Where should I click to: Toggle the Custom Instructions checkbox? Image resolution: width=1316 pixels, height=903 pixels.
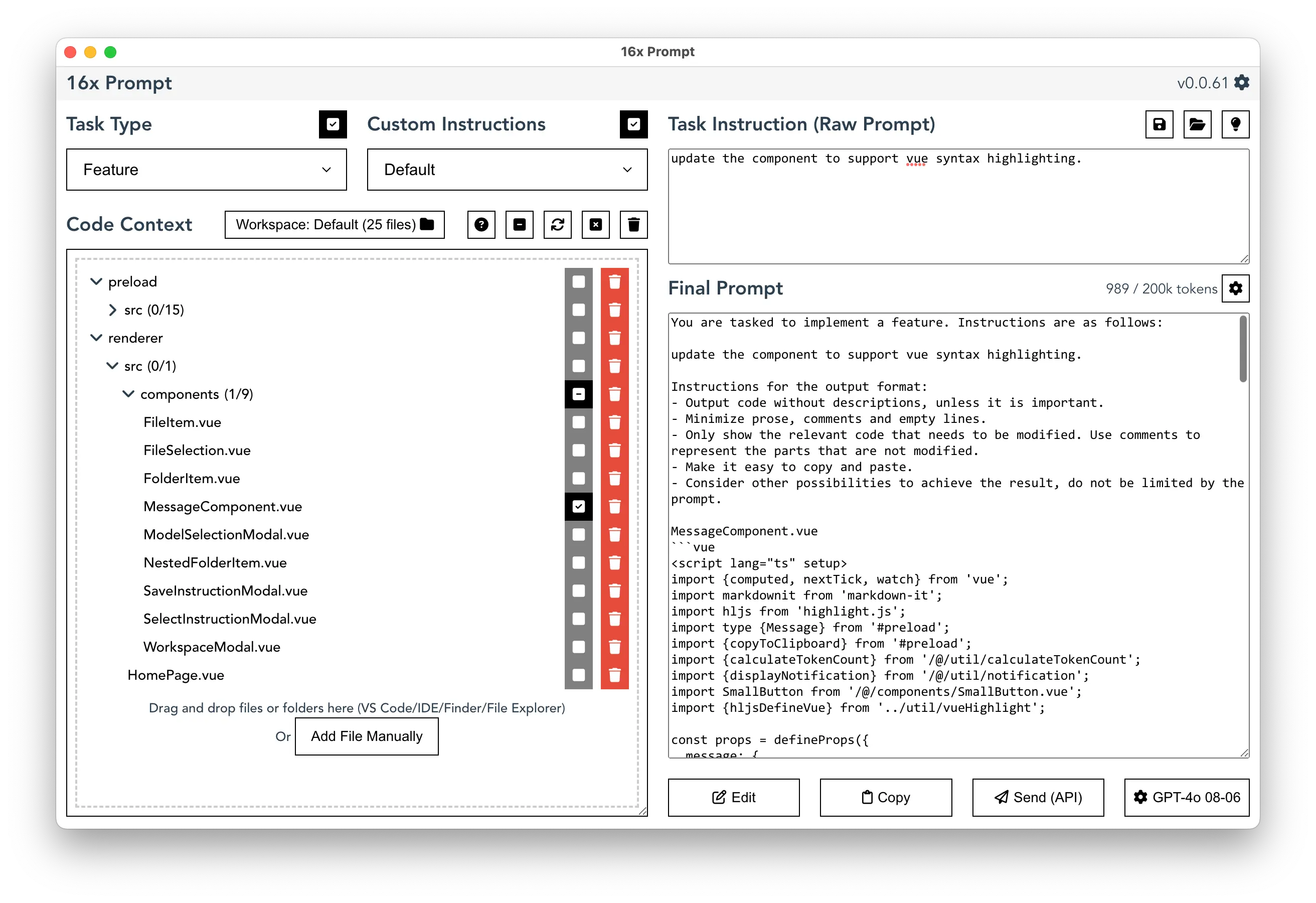634,124
